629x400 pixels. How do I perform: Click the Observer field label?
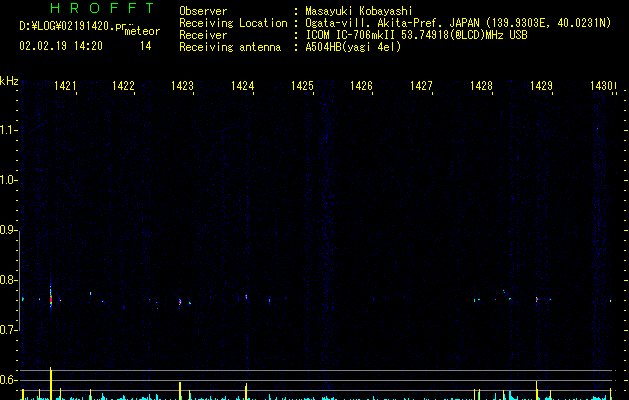click(203, 11)
